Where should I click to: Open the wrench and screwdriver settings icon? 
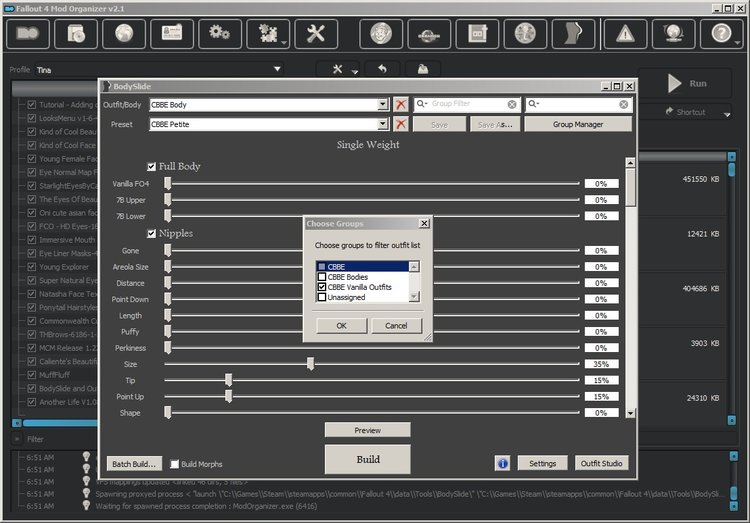[x=316, y=34]
